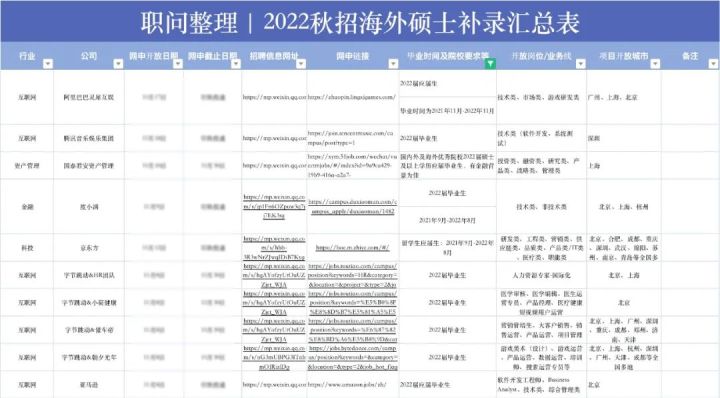Select the 金融 industry cell

pos(27,207)
